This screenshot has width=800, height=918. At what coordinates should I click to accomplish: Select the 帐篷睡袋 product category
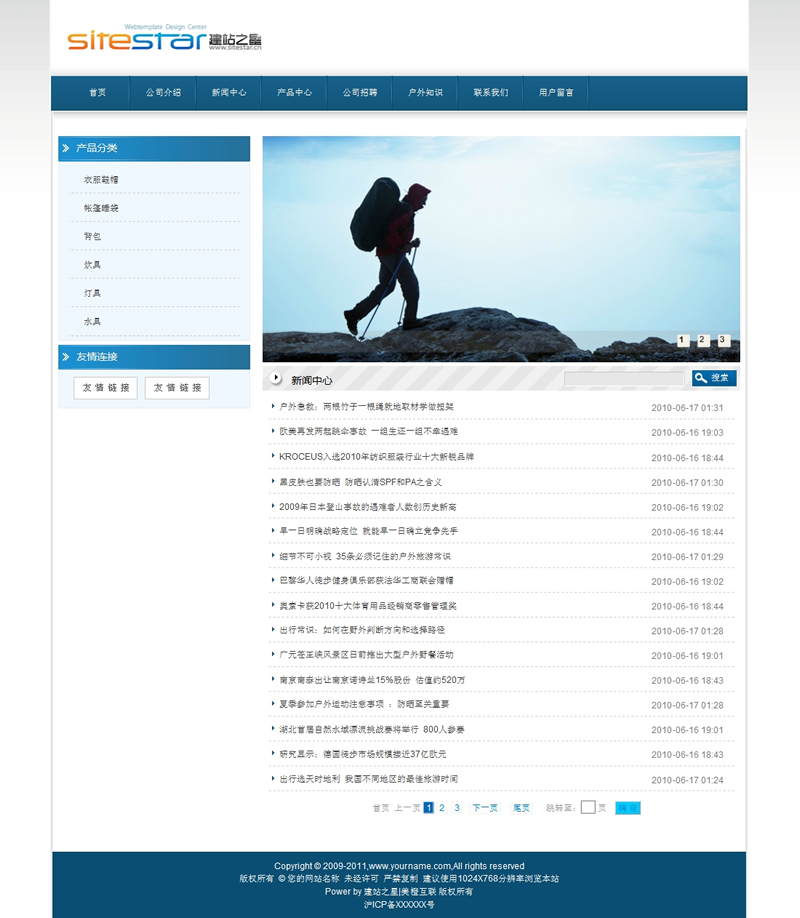coord(101,208)
